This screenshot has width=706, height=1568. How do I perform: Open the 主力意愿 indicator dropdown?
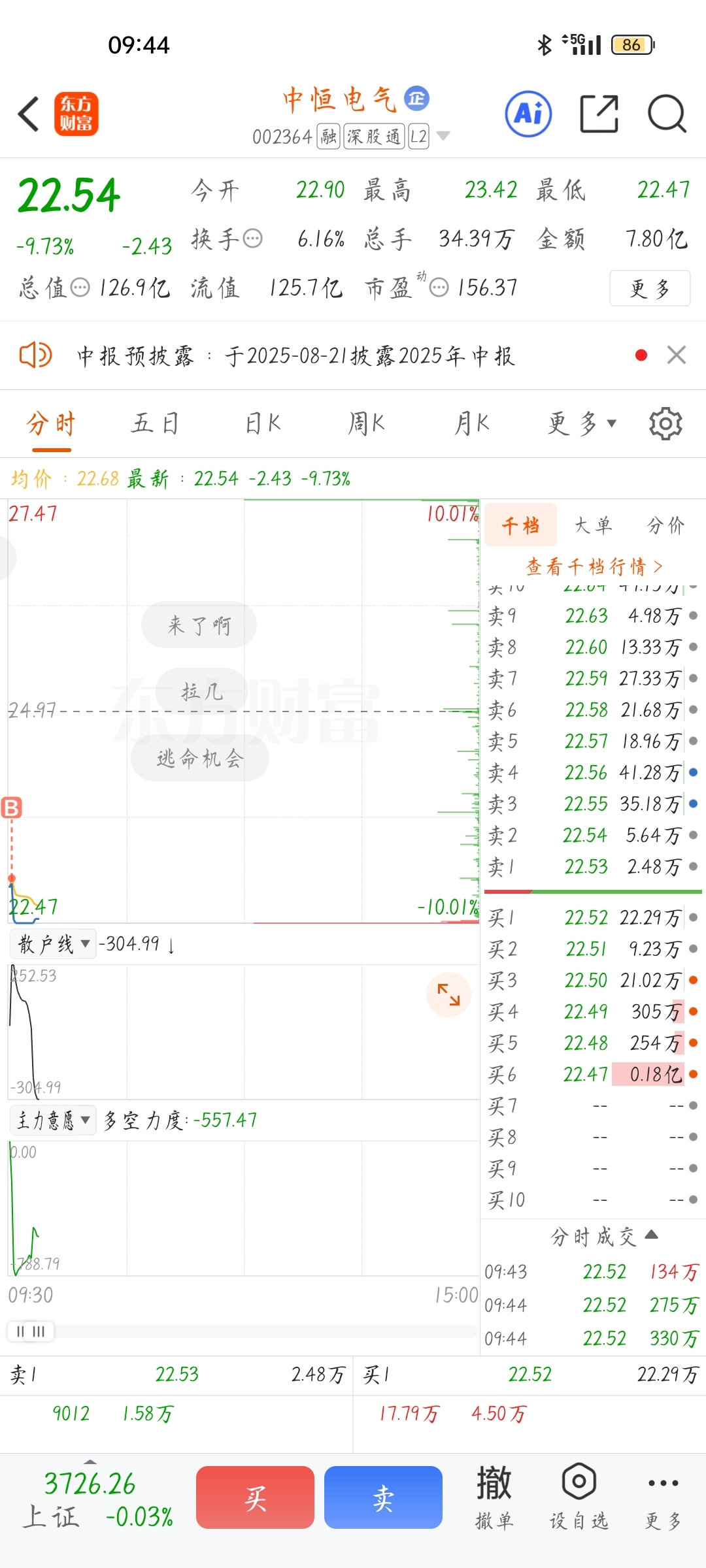pos(54,1120)
